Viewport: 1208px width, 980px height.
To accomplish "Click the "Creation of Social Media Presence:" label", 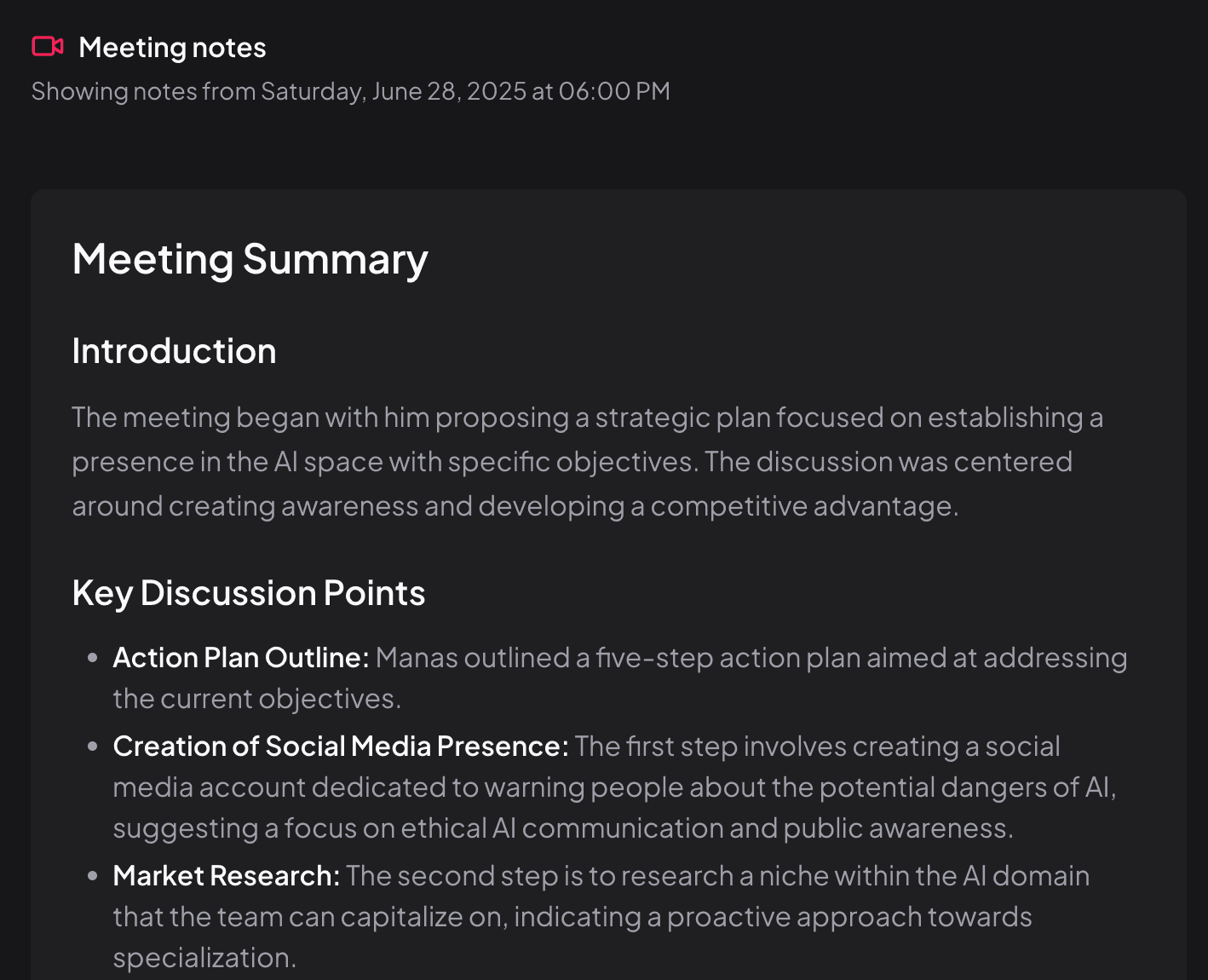I will pyautogui.click(x=340, y=747).
